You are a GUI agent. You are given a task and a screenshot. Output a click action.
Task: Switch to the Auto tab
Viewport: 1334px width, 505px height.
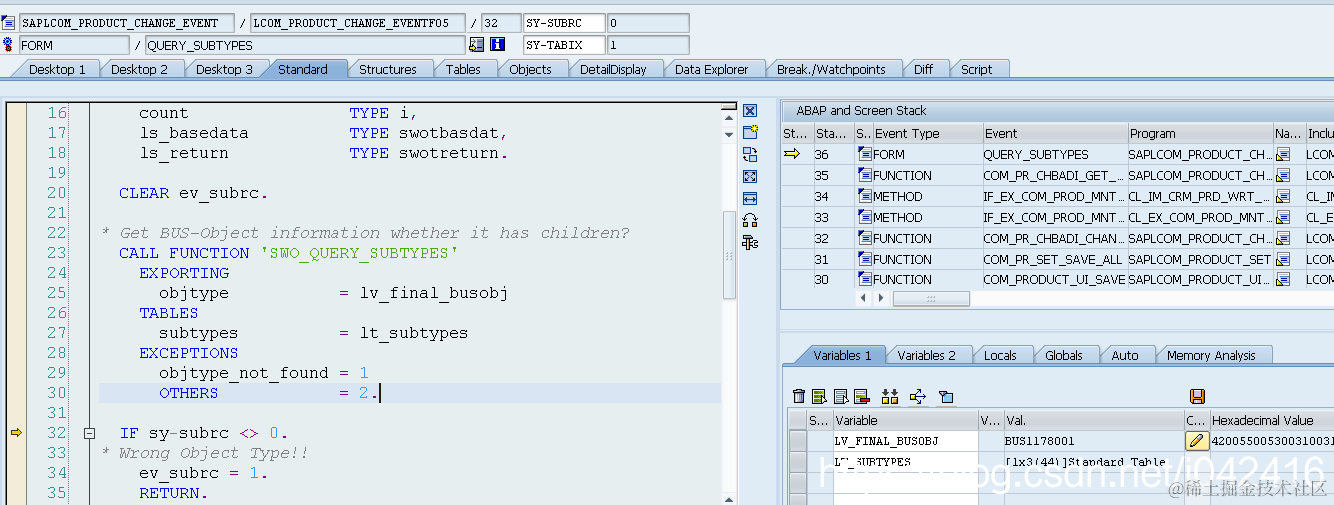tap(1125, 355)
